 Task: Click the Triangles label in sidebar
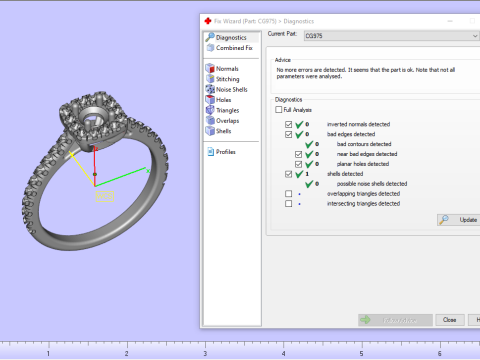pyautogui.click(x=227, y=110)
